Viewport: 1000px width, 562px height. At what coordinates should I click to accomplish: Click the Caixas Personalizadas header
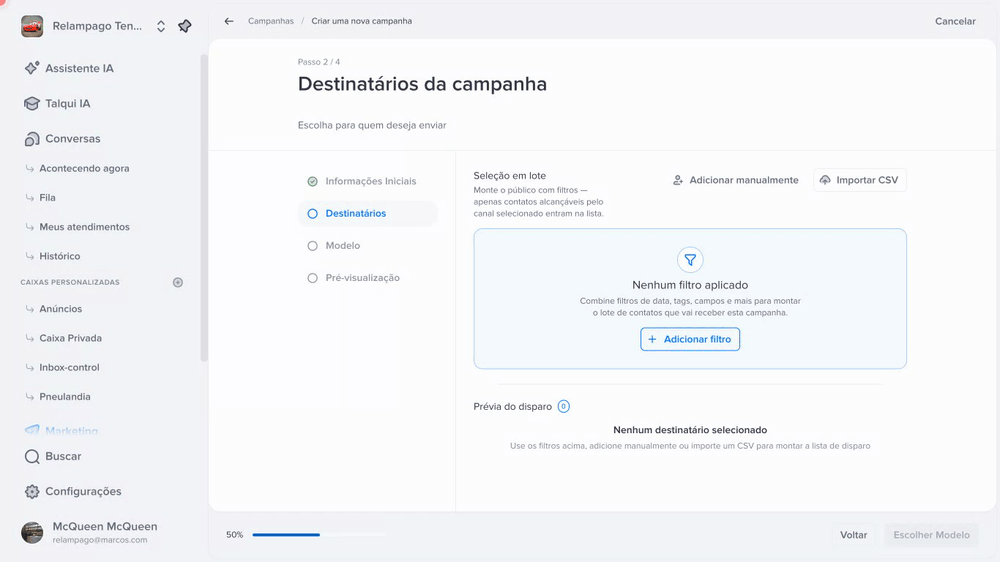point(70,282)
